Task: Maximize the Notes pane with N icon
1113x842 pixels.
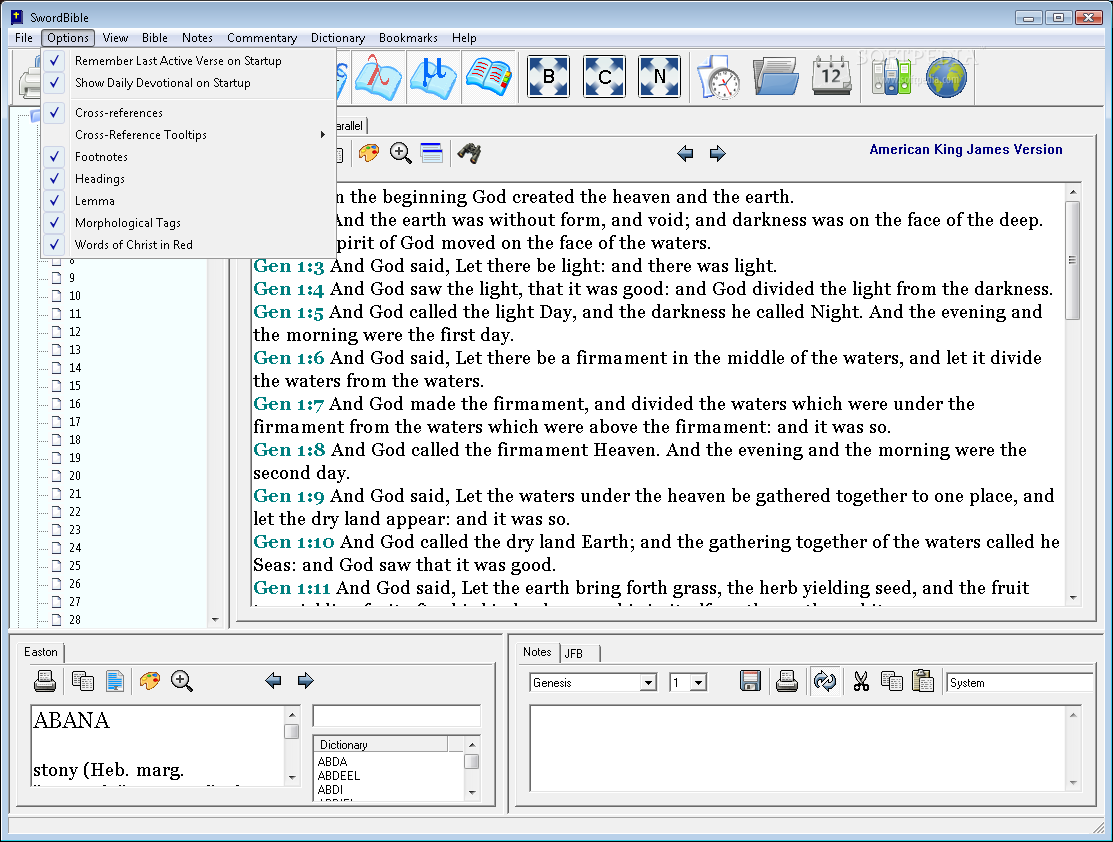Action: (x=659, y=77)
